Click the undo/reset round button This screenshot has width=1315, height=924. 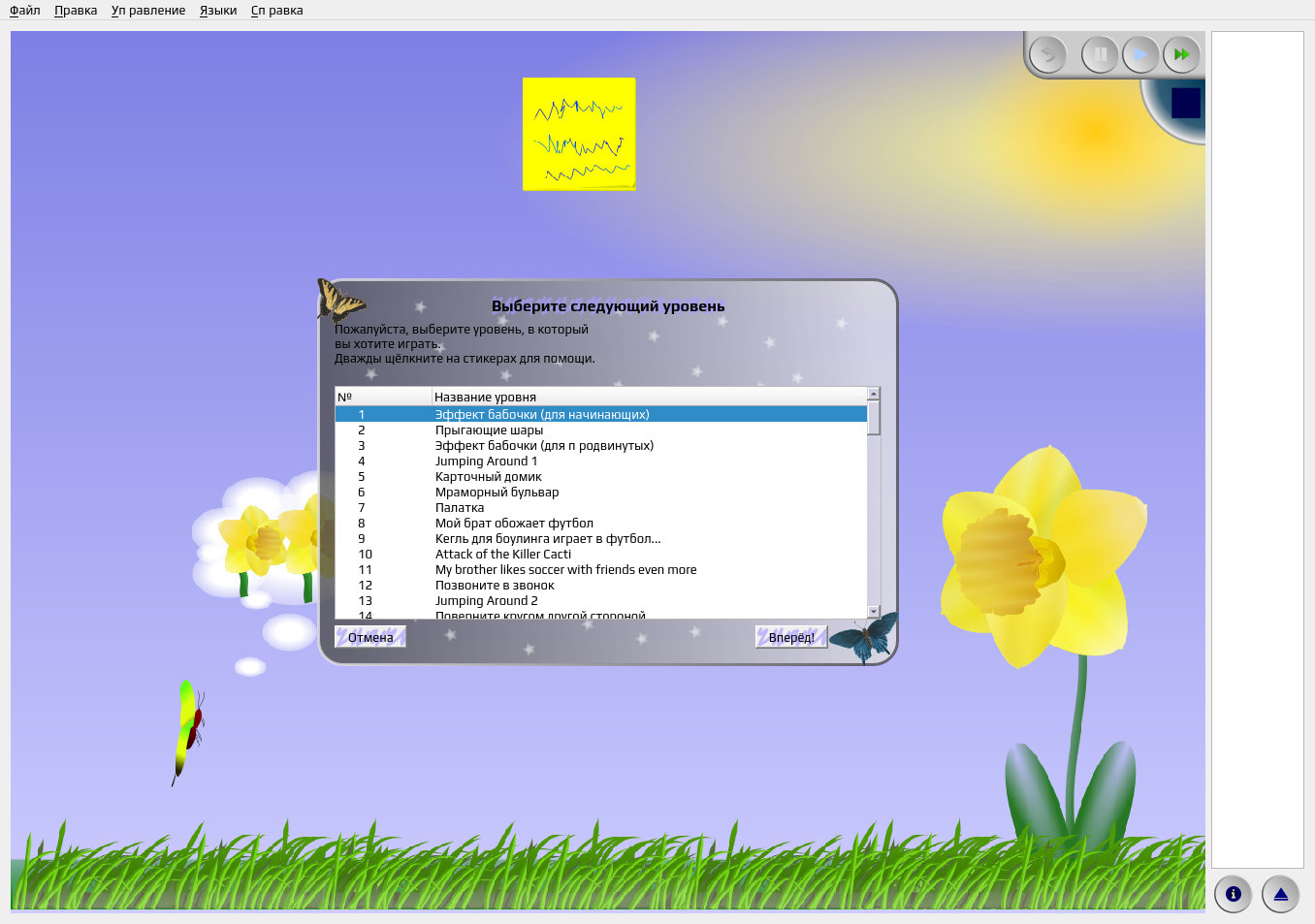[1048, 54]
